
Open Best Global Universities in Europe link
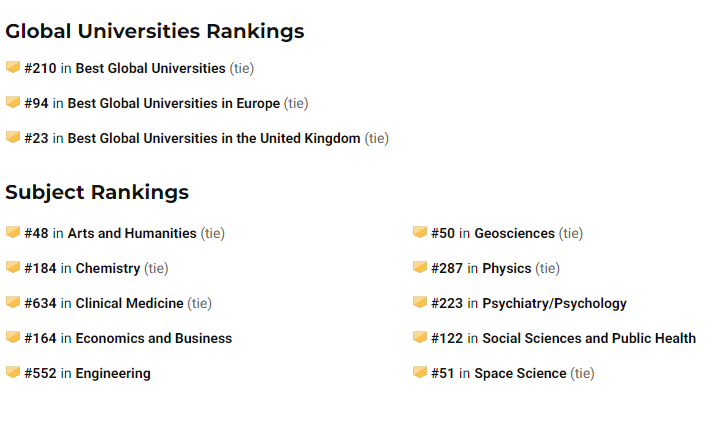pyautogui.click(x=174, y=103)
